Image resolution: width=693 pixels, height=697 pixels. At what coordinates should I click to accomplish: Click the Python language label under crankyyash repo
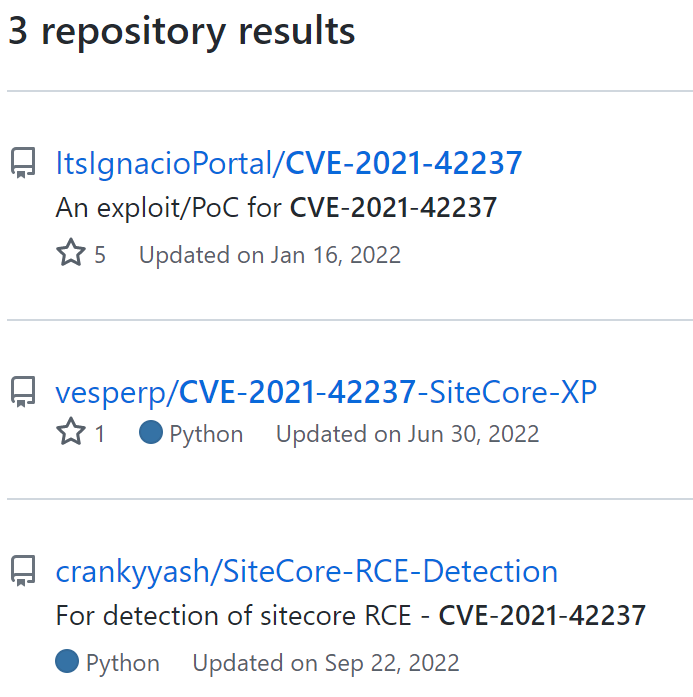tap(123, 663)
